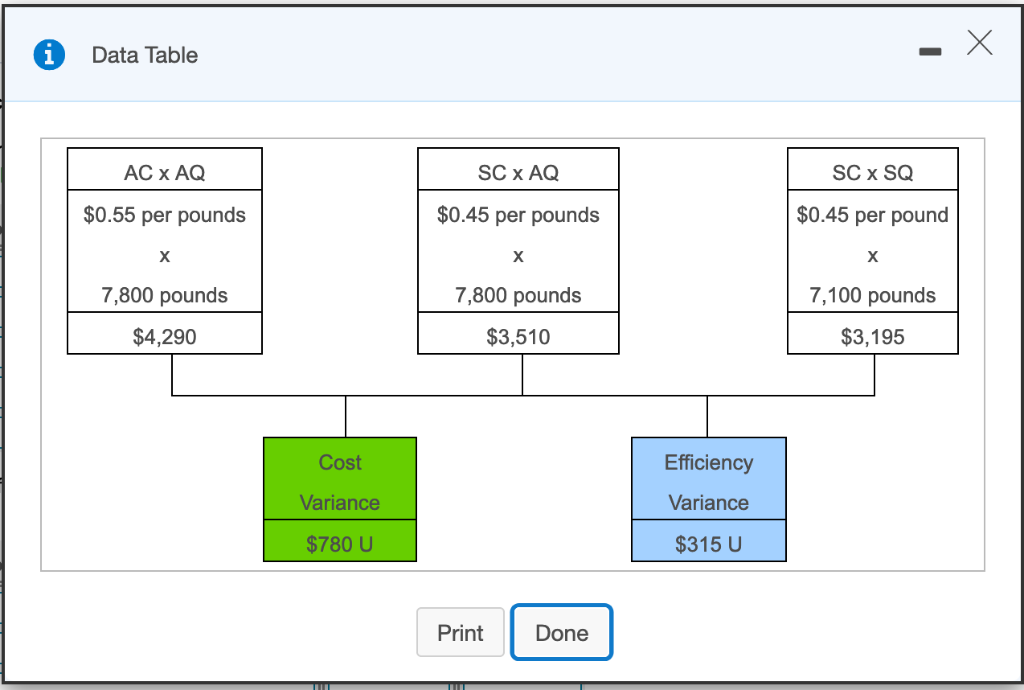Image resolution: width=1024 pixels, height=690 pixels.
Task: Click the 7,100 pounds quantity cell
Action: (x=872, y=295)
